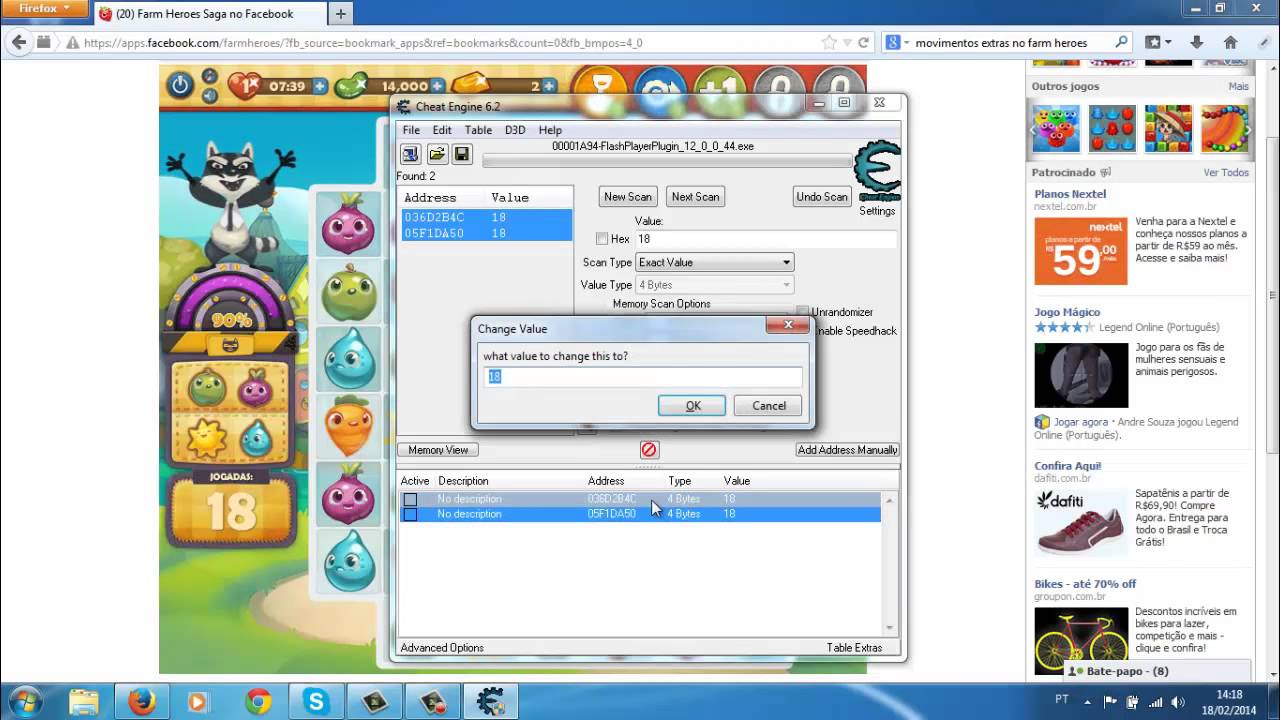Viewport: 1280px width, 720px height.
Task: Click the save floppy disk icon in Cheat Engine
Action: (x=461, y=154)
